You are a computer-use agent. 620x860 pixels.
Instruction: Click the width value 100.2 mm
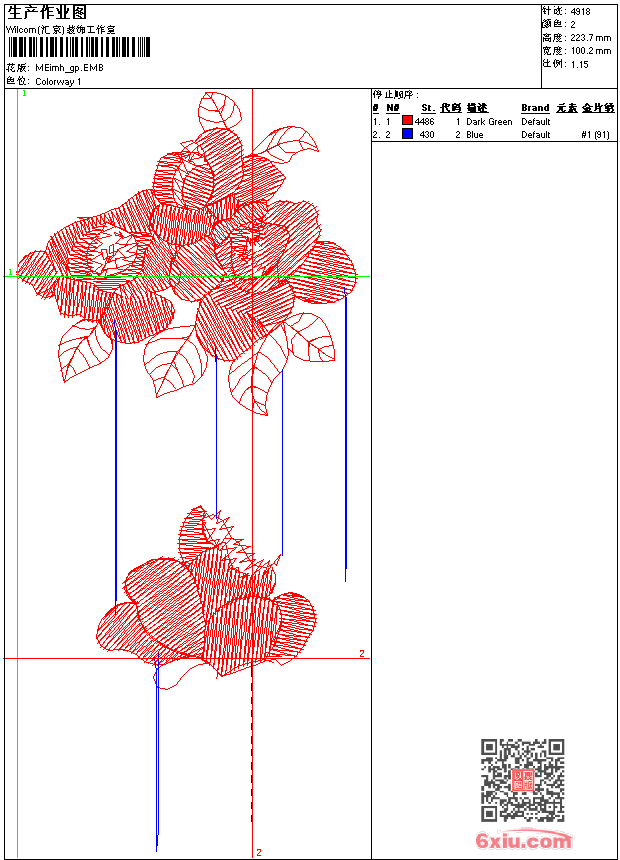(x=590, y=50)
